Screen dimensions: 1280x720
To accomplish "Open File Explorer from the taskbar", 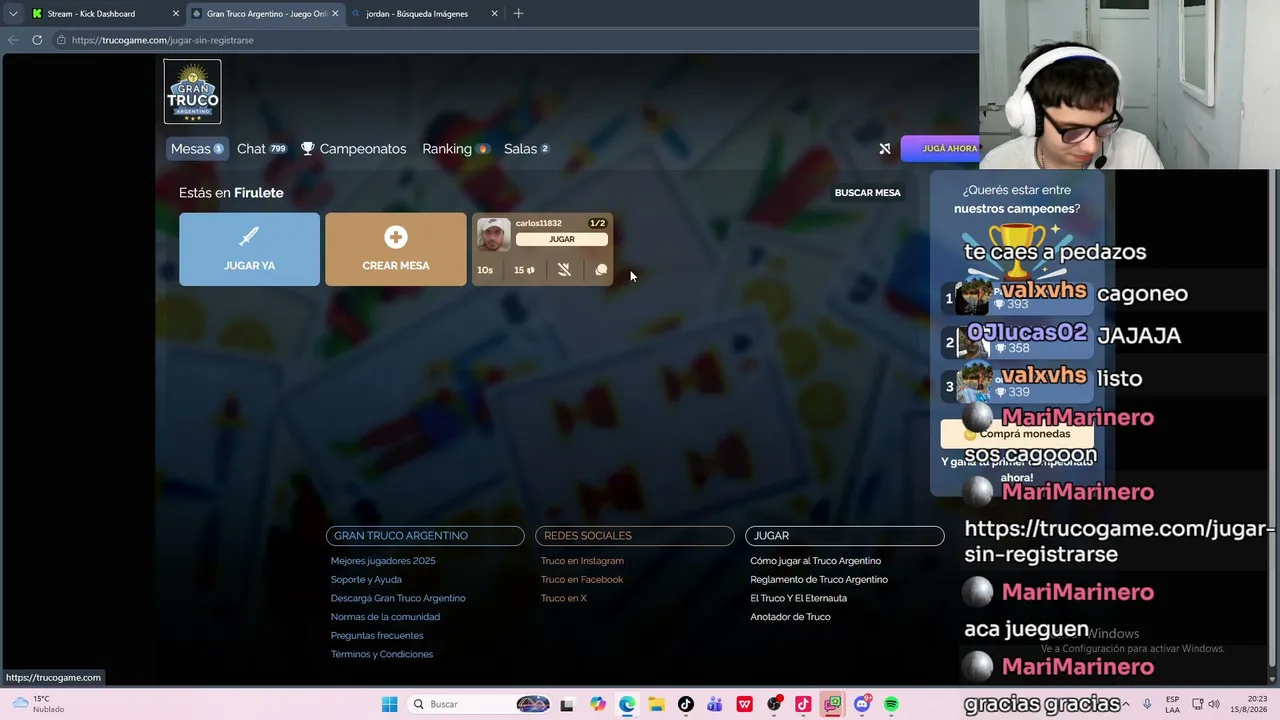I will pyautogui.click(x=656, y=704).
